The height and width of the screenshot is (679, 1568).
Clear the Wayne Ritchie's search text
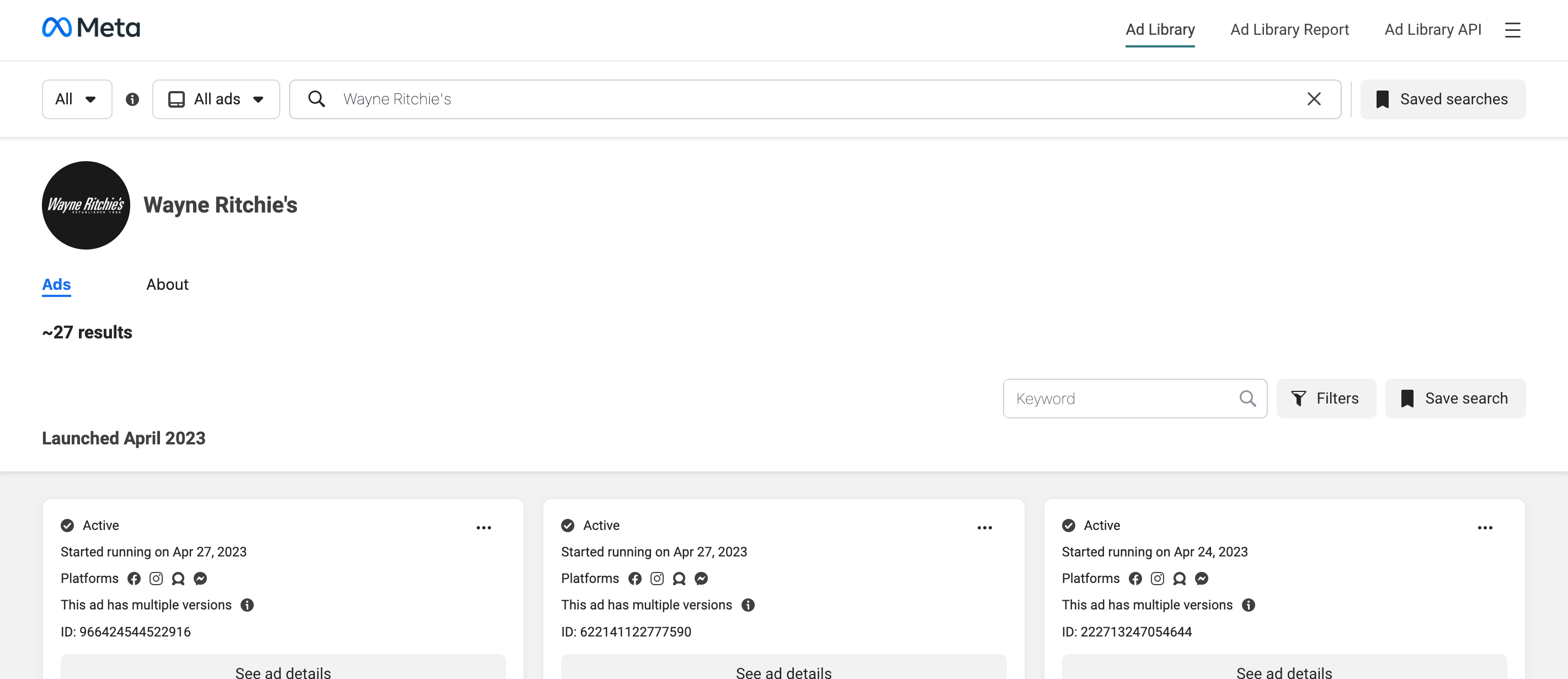point(1314,99)
